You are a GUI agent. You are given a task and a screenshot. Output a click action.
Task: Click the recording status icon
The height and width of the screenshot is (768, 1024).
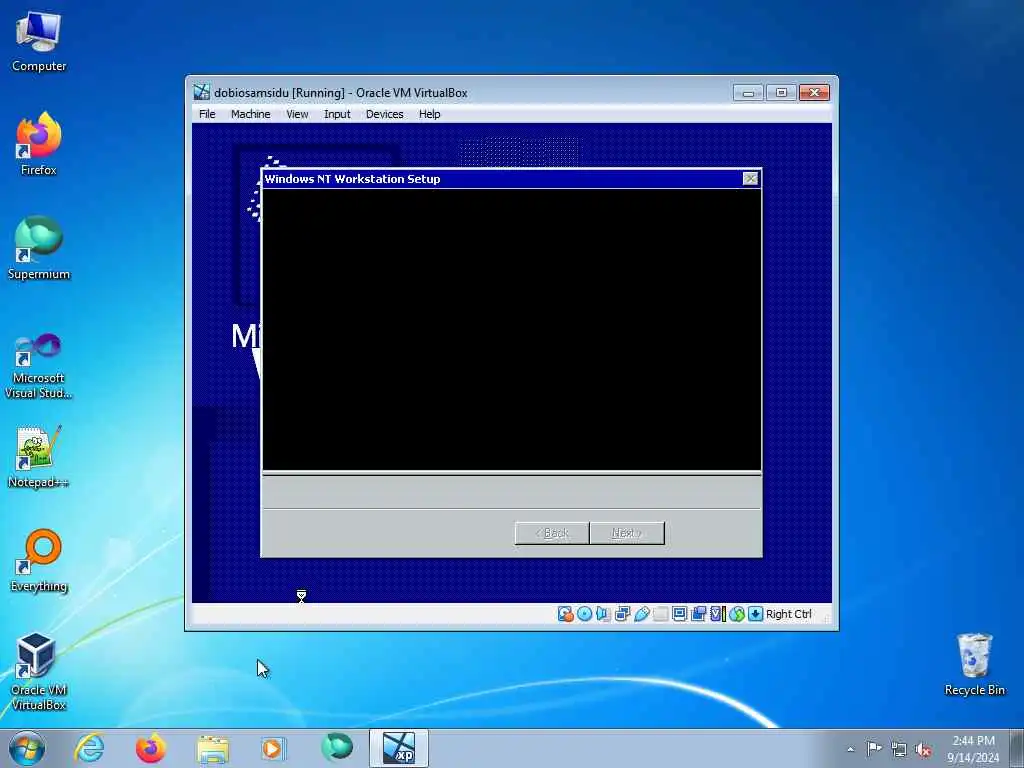tap(699, 614)
